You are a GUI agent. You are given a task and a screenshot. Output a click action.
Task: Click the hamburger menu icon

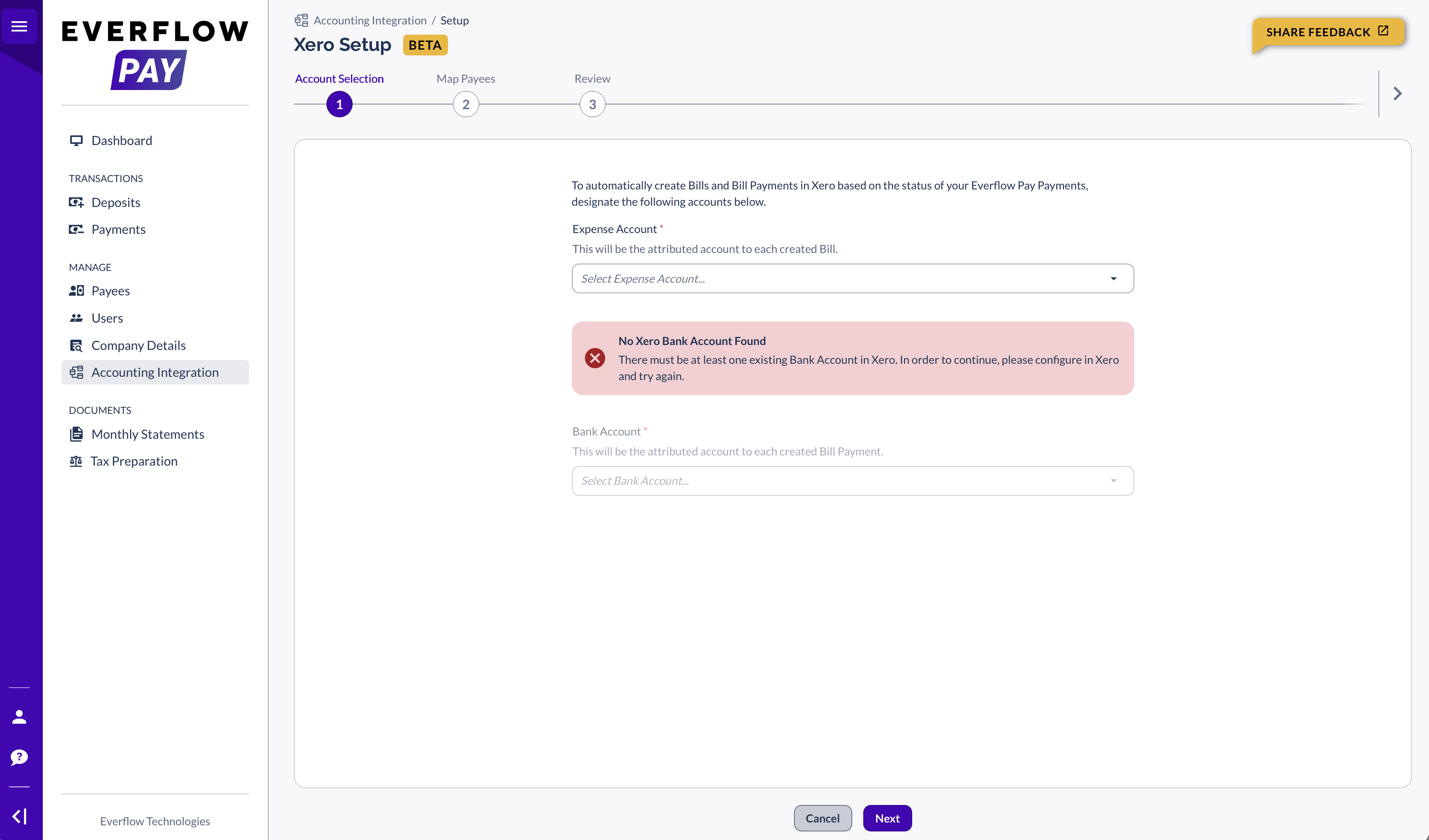pos(19,26)
